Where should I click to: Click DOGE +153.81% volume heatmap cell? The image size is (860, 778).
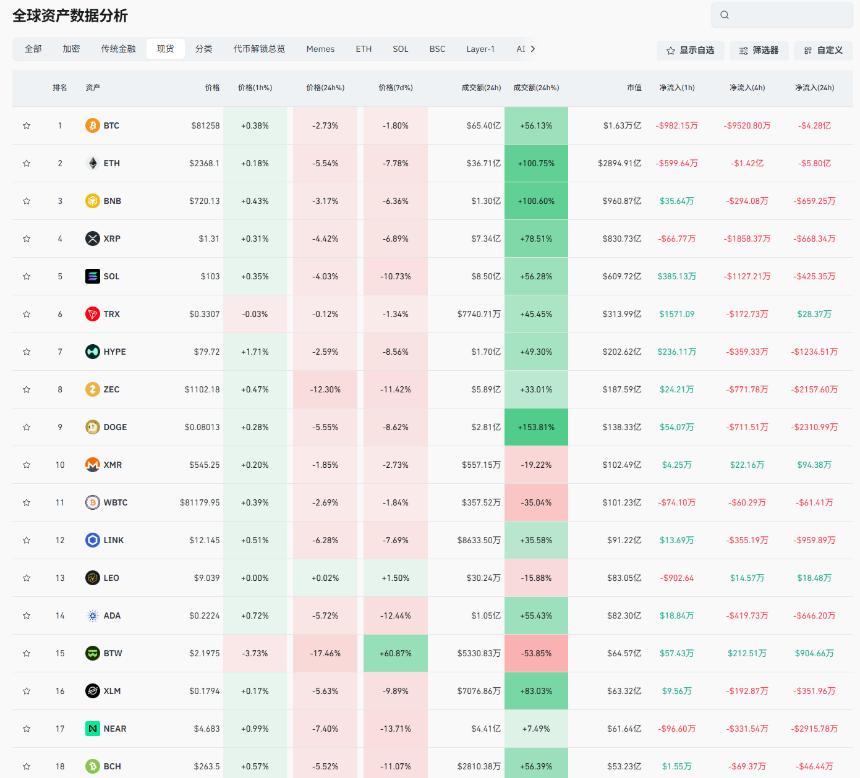coord(536,427)
